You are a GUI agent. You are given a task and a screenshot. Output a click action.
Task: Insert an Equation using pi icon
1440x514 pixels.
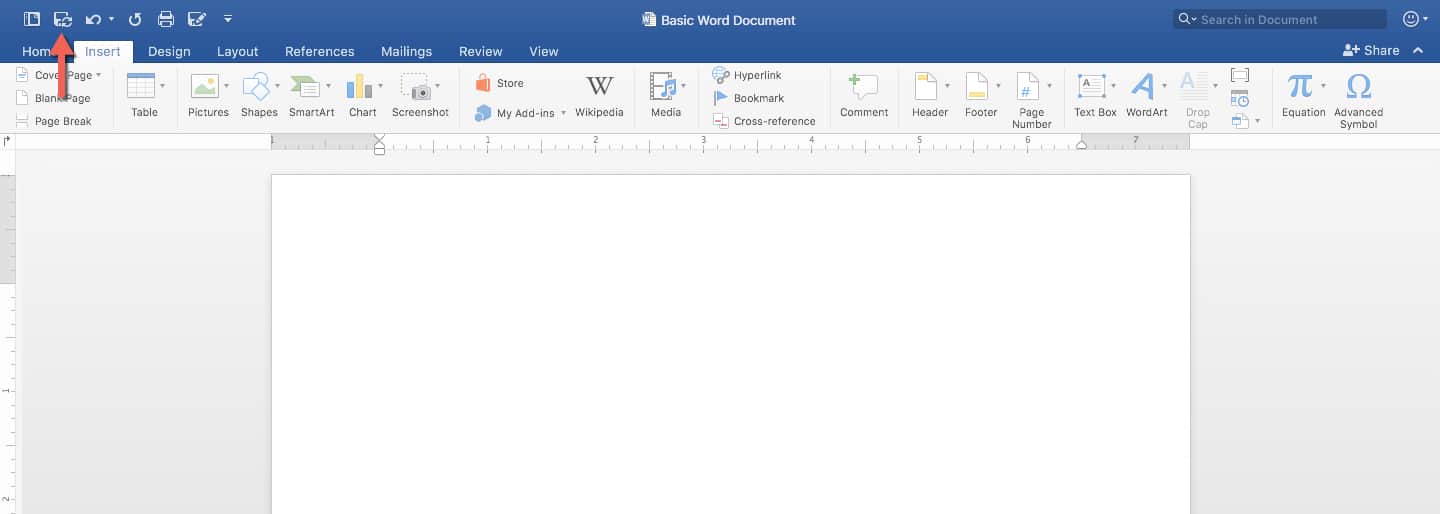[1302, 96]
